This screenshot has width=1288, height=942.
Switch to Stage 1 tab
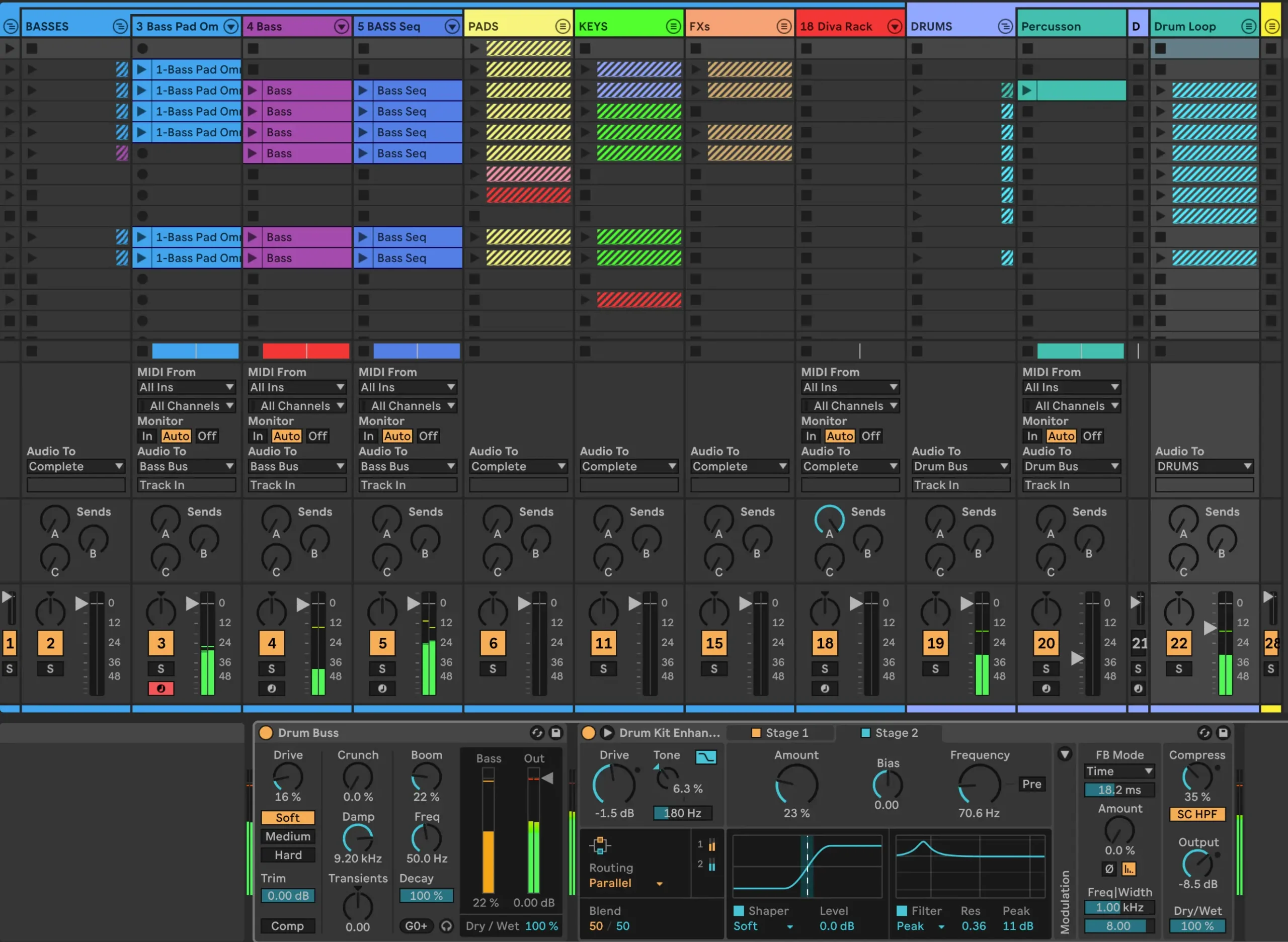coord(780,733)
